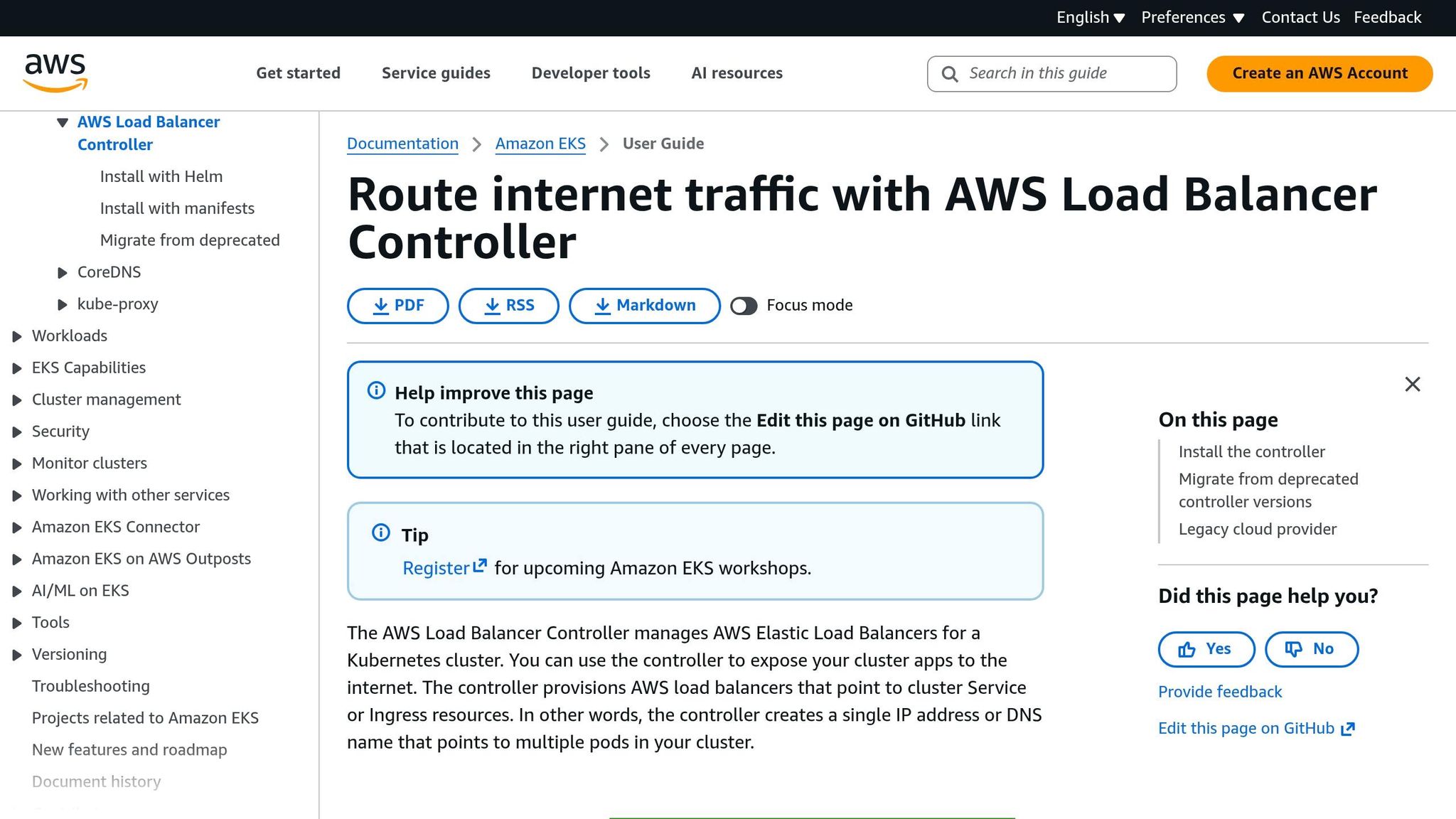
Task: Expand Amazon EKS on AWS Outposts
Action: click(17, 560)
